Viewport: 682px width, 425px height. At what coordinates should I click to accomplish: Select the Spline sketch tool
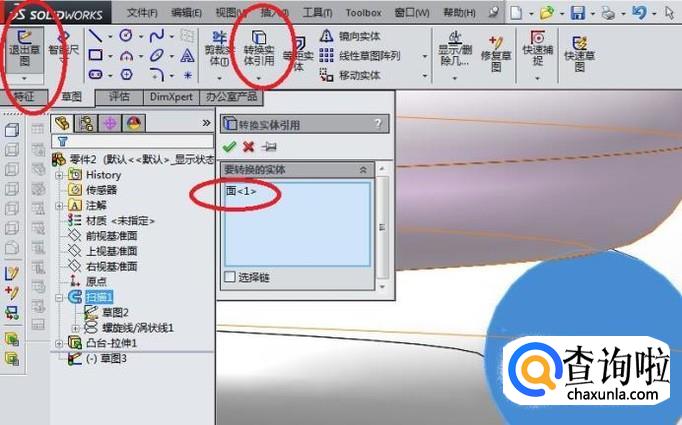click(x=157, y=36)
